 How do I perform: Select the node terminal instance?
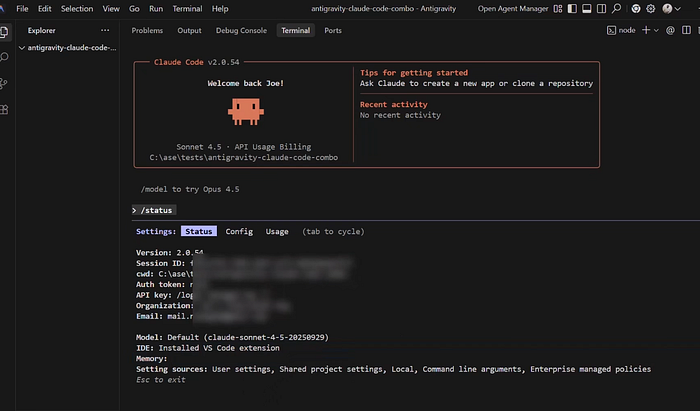pos(621,30)
